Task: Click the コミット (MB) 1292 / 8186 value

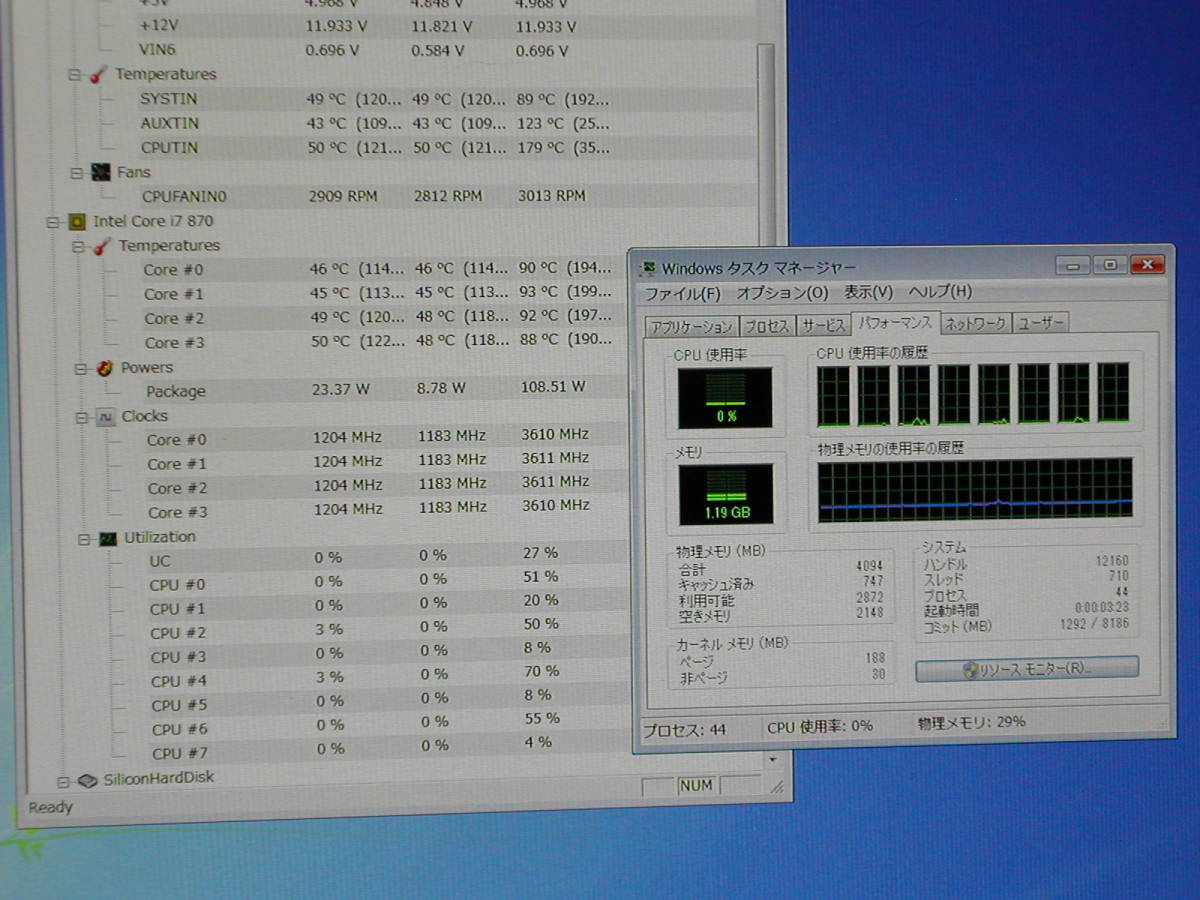Action: click(x=1094, y=626)
